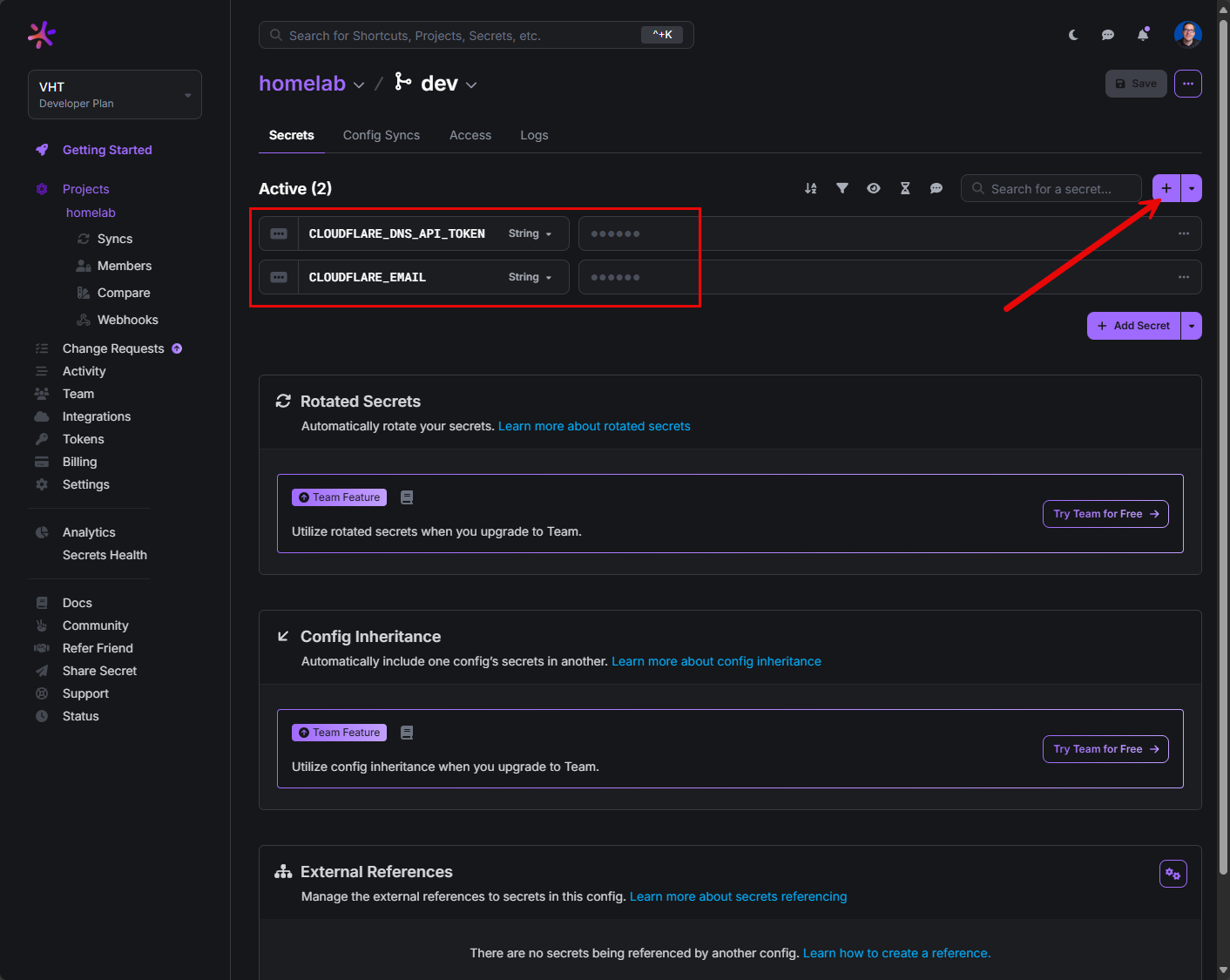This screenshot has width=1230, height=980.
Task: Toggle dark mode moon icon
Action: click(x=1073, y=35)
